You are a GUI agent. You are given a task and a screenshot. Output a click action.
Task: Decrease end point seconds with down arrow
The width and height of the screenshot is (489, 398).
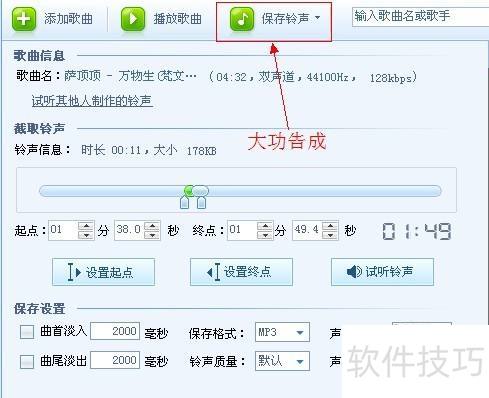click(330, 235)
